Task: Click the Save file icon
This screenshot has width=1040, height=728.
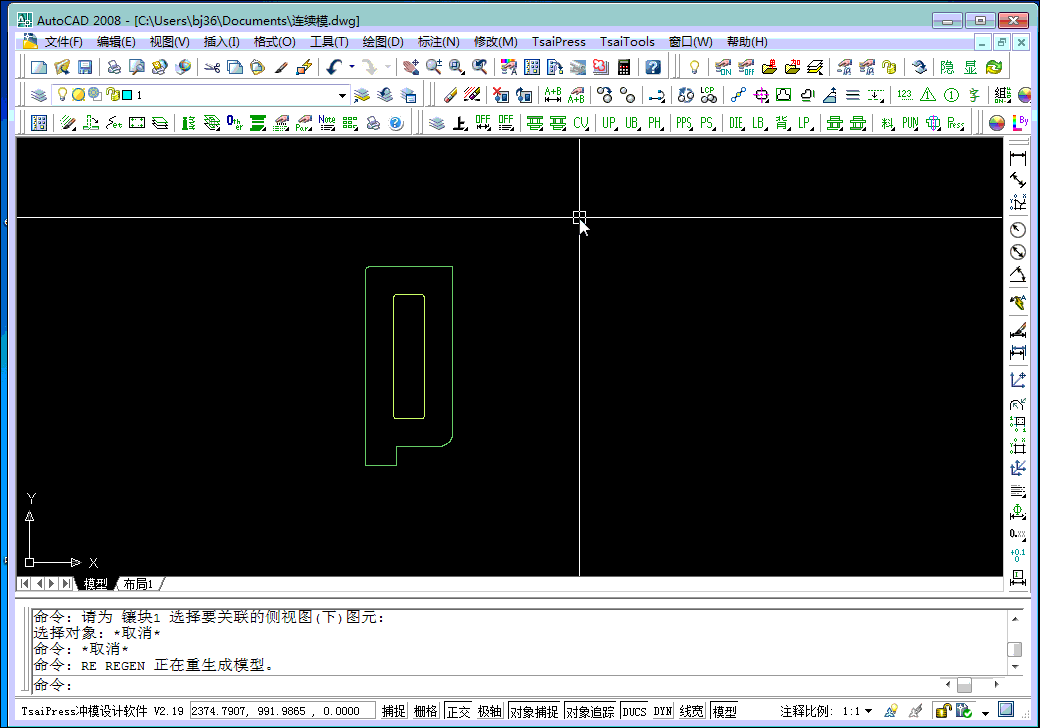Action: (85, 67)
